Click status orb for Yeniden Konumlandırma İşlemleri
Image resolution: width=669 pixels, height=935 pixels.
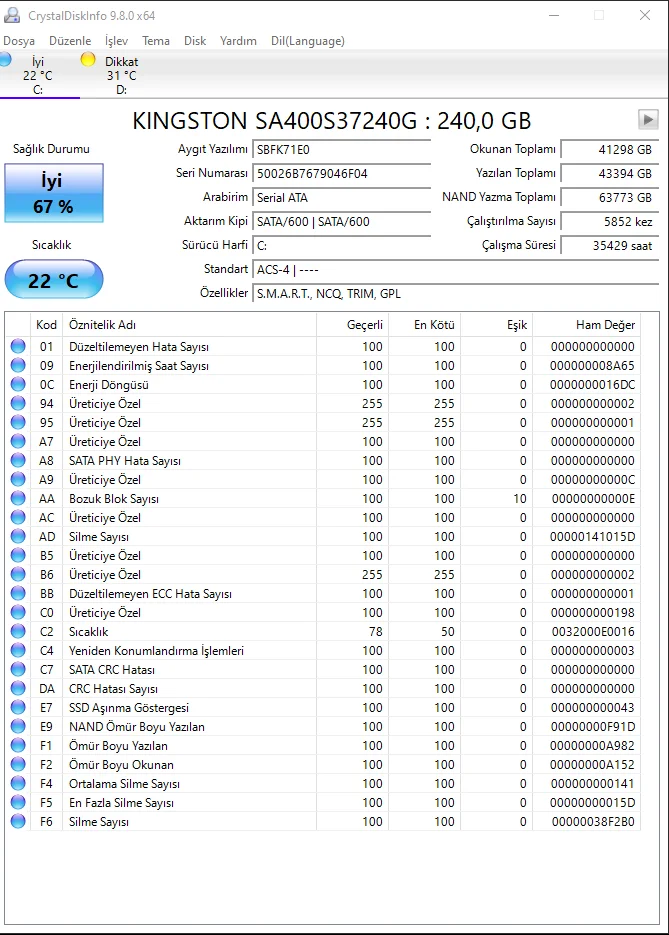18,650
